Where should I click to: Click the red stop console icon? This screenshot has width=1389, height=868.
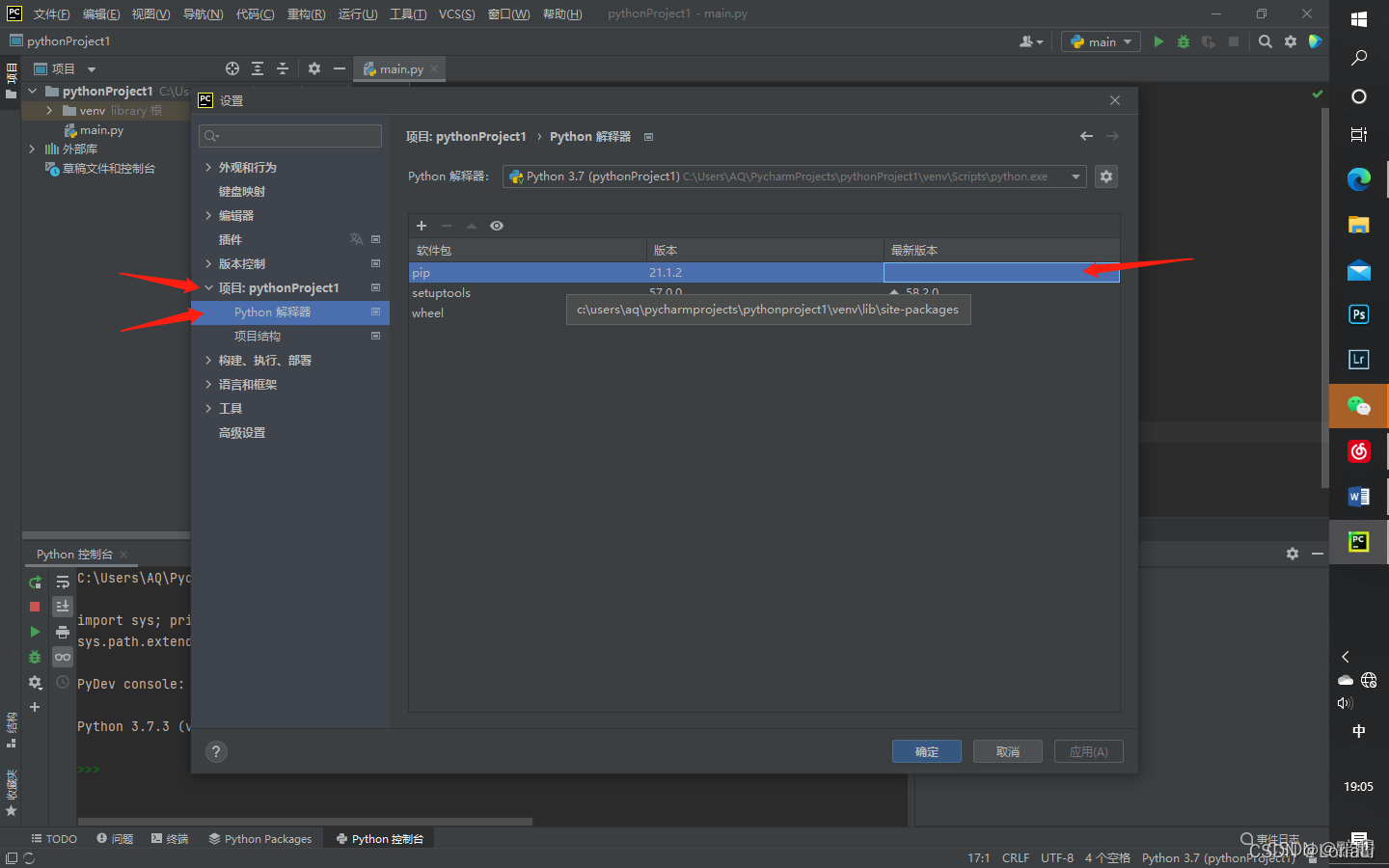pyautogui.click(x=35, y=607)
